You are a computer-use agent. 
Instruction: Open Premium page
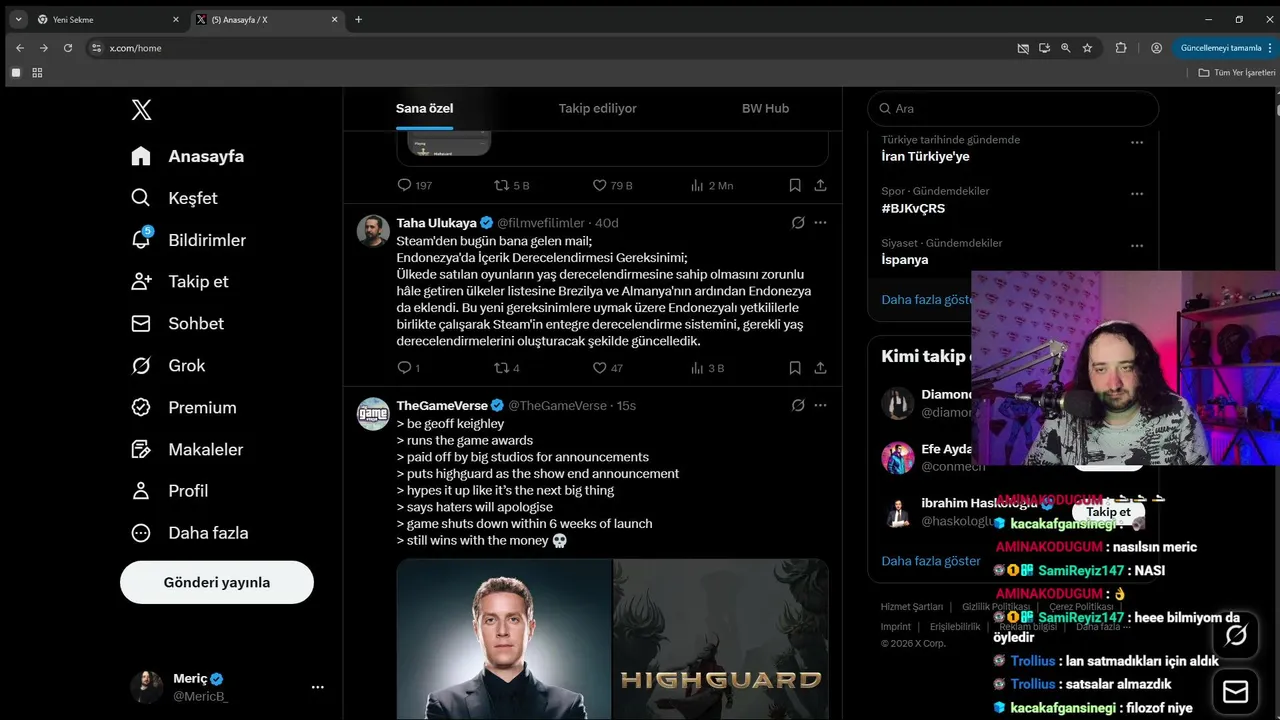pos(184,407)
